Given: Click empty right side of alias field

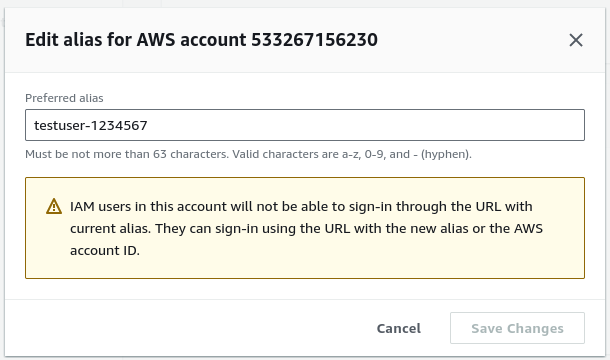Looking at the screenshot, I should click(x=366, y=125).
